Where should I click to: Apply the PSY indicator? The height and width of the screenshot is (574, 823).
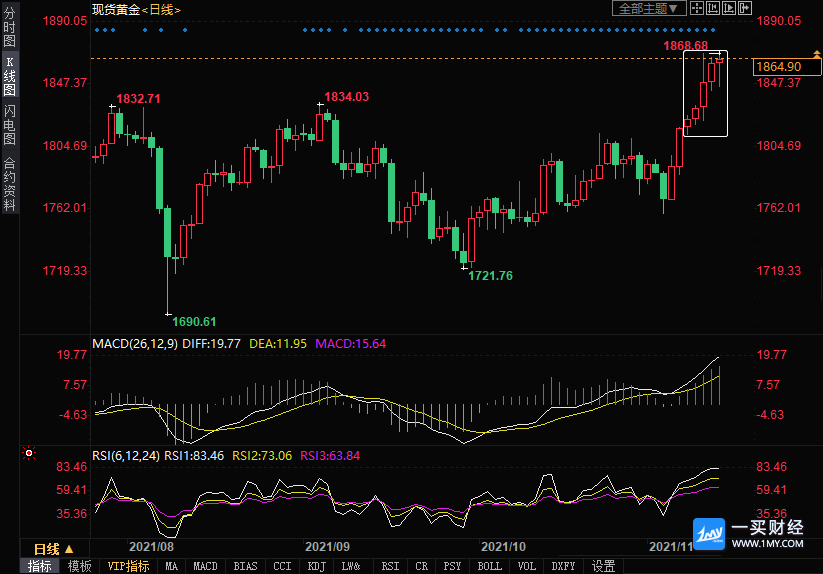[452, 566]
